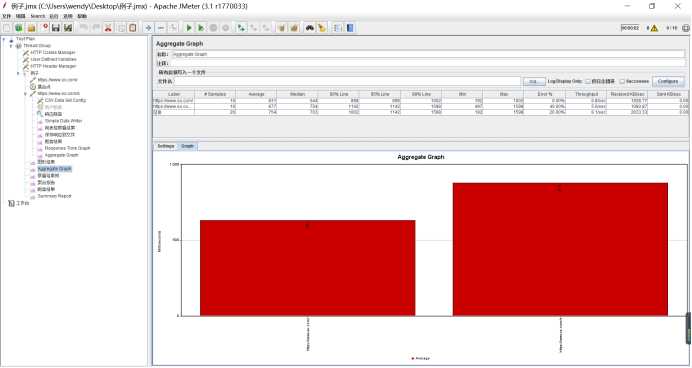The width and height of the screenshot is (692, 368).
Task: Collapse the 例子 controller node
Action: (18, 73)
